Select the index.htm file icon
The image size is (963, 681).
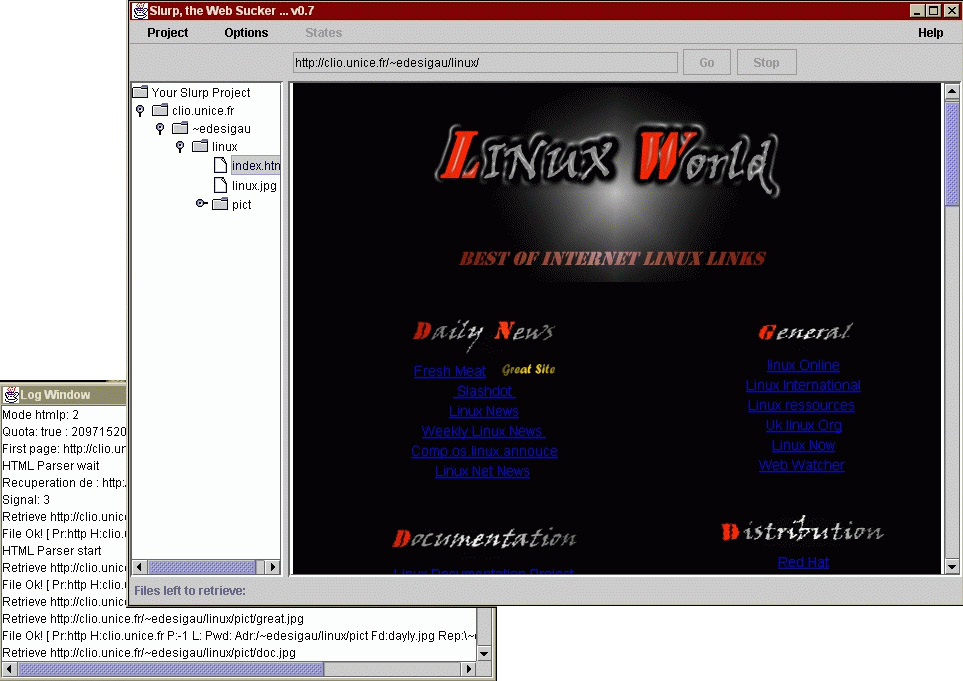(x=220, y=166)
